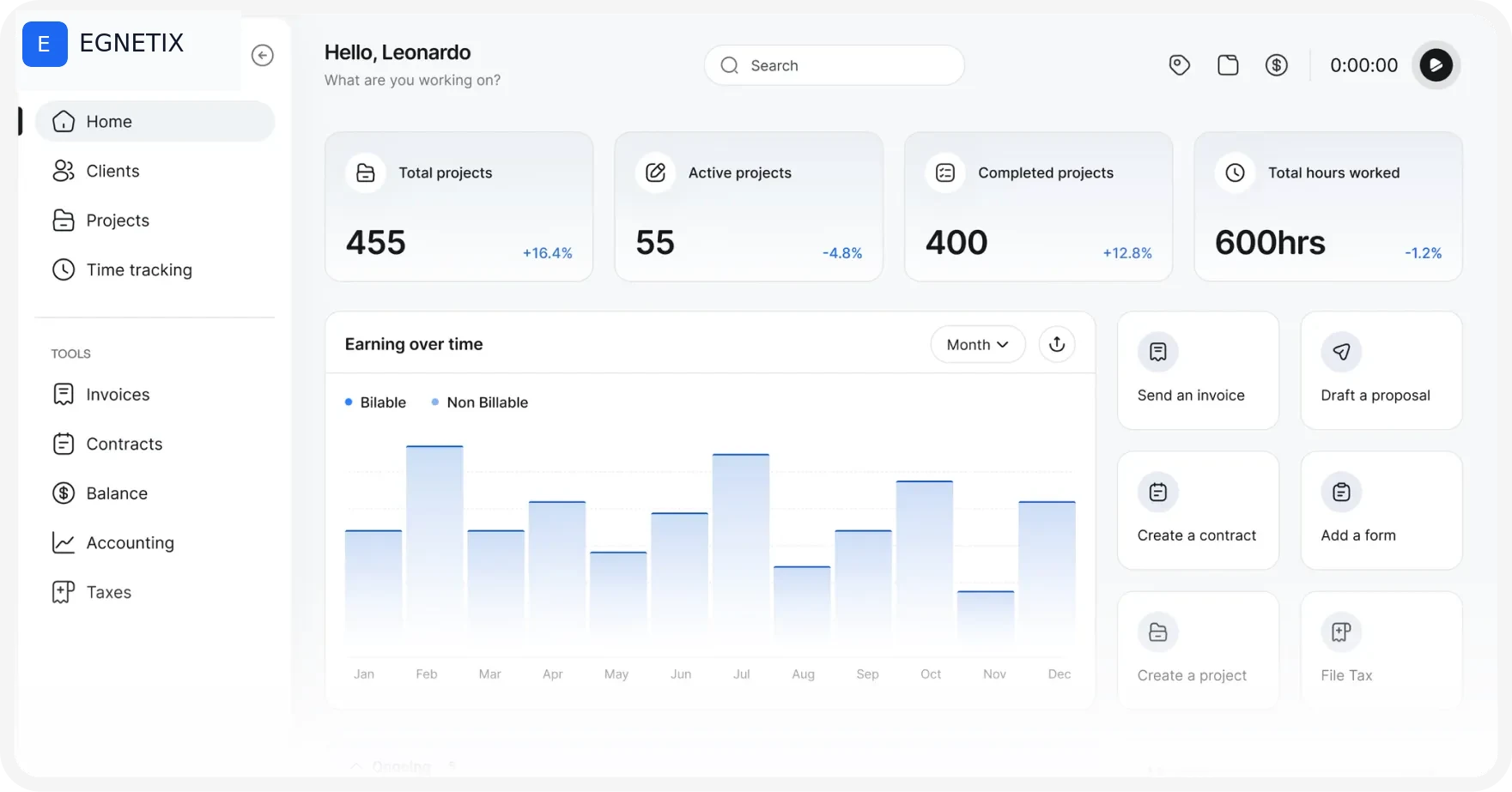Click the -4.8% change on Active projects
Screen dimensions: 1512x792
(x=842, y=253)
